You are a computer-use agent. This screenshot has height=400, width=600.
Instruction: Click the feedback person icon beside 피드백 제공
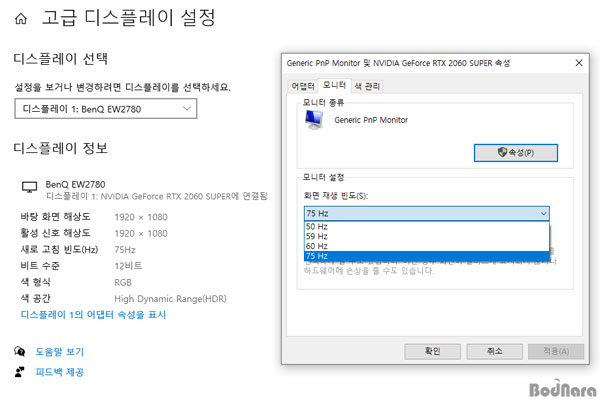tap(20, 372)
